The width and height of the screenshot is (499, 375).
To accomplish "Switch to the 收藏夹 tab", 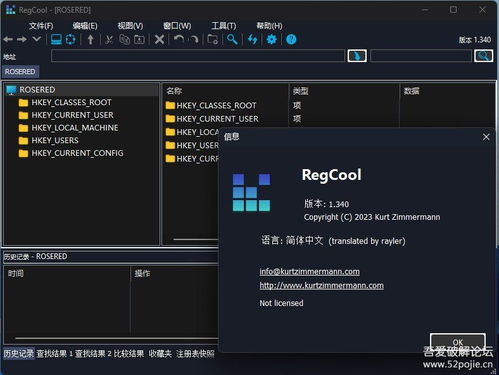I will click(160, 354).
